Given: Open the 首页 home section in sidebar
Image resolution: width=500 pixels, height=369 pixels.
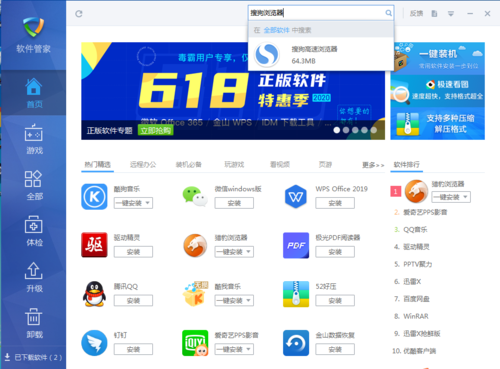Looking at the screenshot, I should 33,93.
